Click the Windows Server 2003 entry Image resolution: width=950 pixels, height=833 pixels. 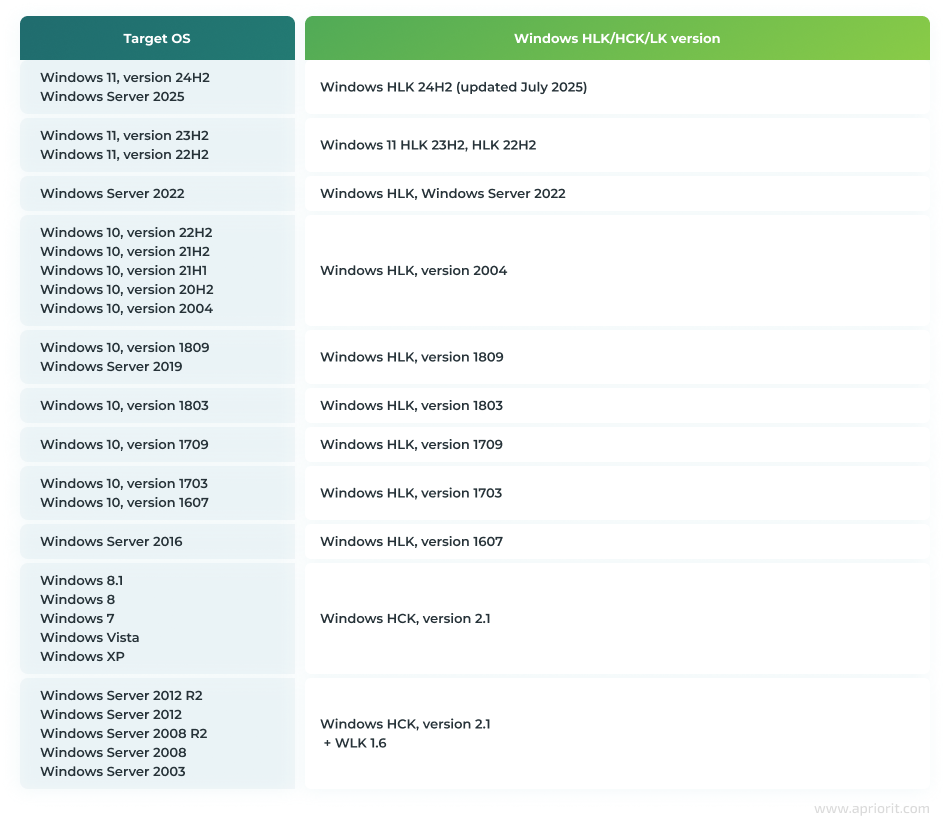(x=112, y=771)
